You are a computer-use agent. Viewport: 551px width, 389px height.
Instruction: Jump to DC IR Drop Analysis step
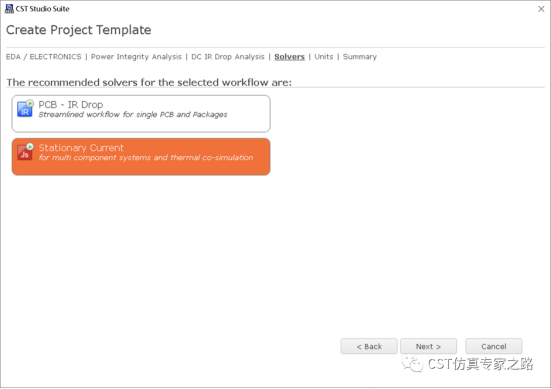click(x=228, y=57)
